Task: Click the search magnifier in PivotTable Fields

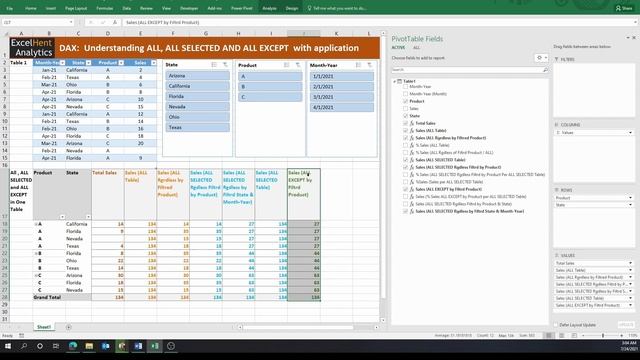Action: coord(545,70)
